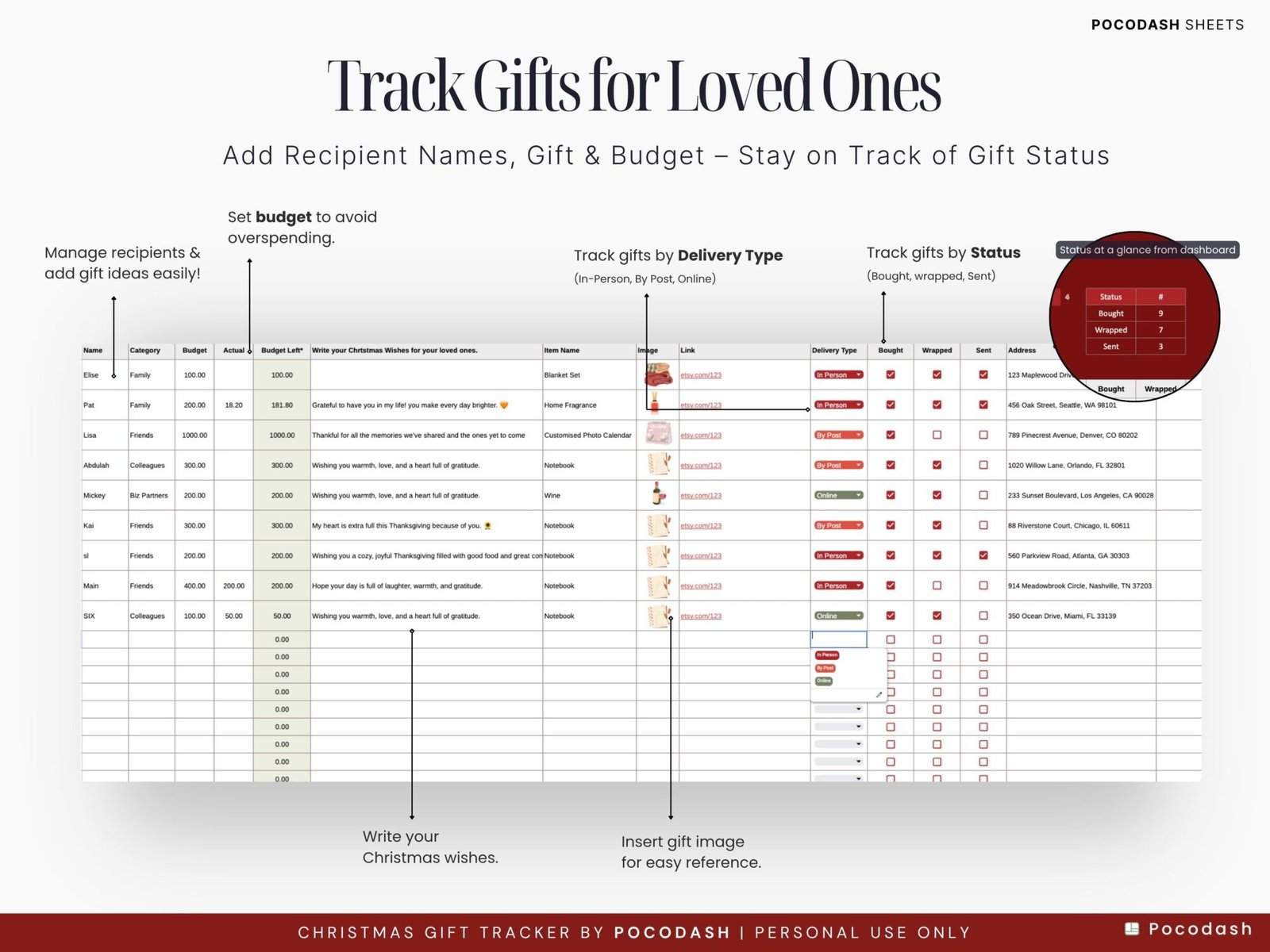This screenshot has height=952, width=1270.
Task: Click the orange heart emoji in Pat's wishes
Action: coord(504,405)
